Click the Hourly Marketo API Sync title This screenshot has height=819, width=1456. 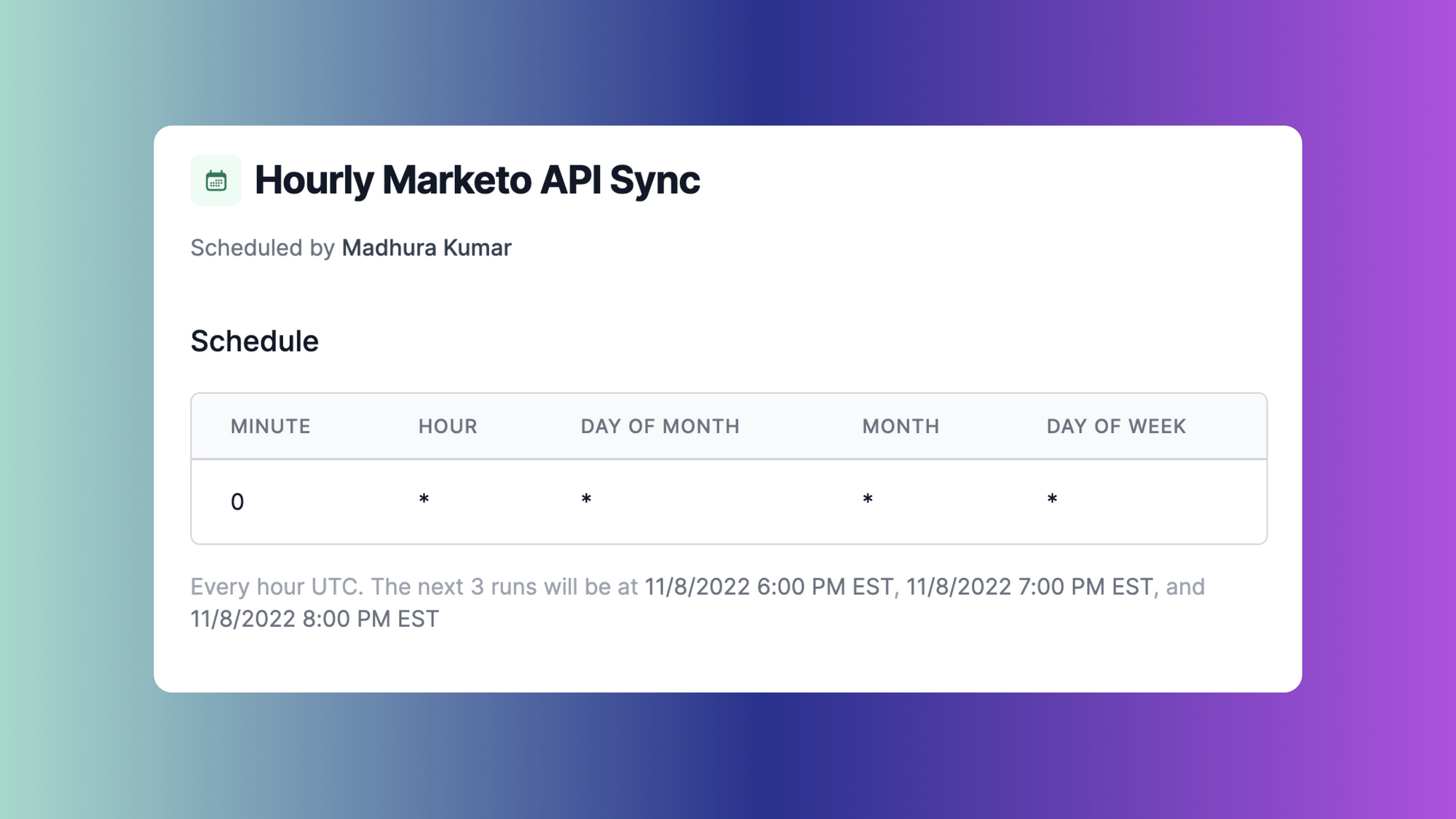click(x=477, y=180)
